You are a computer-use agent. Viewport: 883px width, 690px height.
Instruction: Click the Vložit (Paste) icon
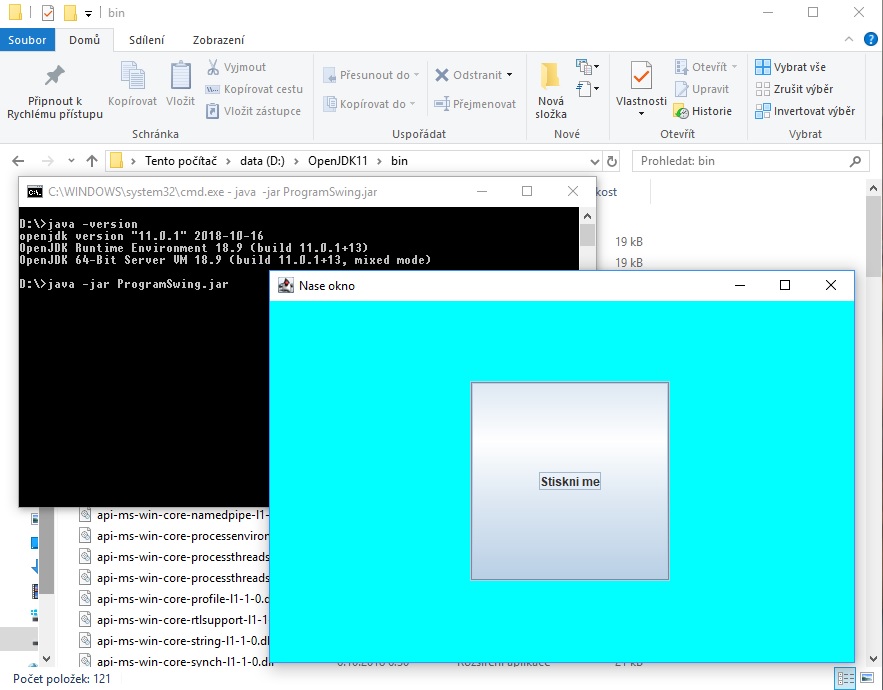(180, 76)
